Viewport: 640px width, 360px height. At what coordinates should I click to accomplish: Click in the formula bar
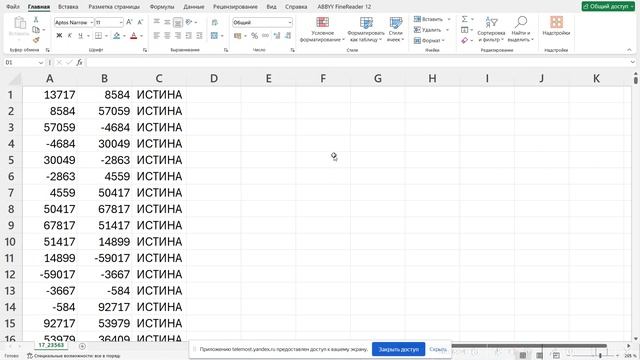[x=358, y=62]
